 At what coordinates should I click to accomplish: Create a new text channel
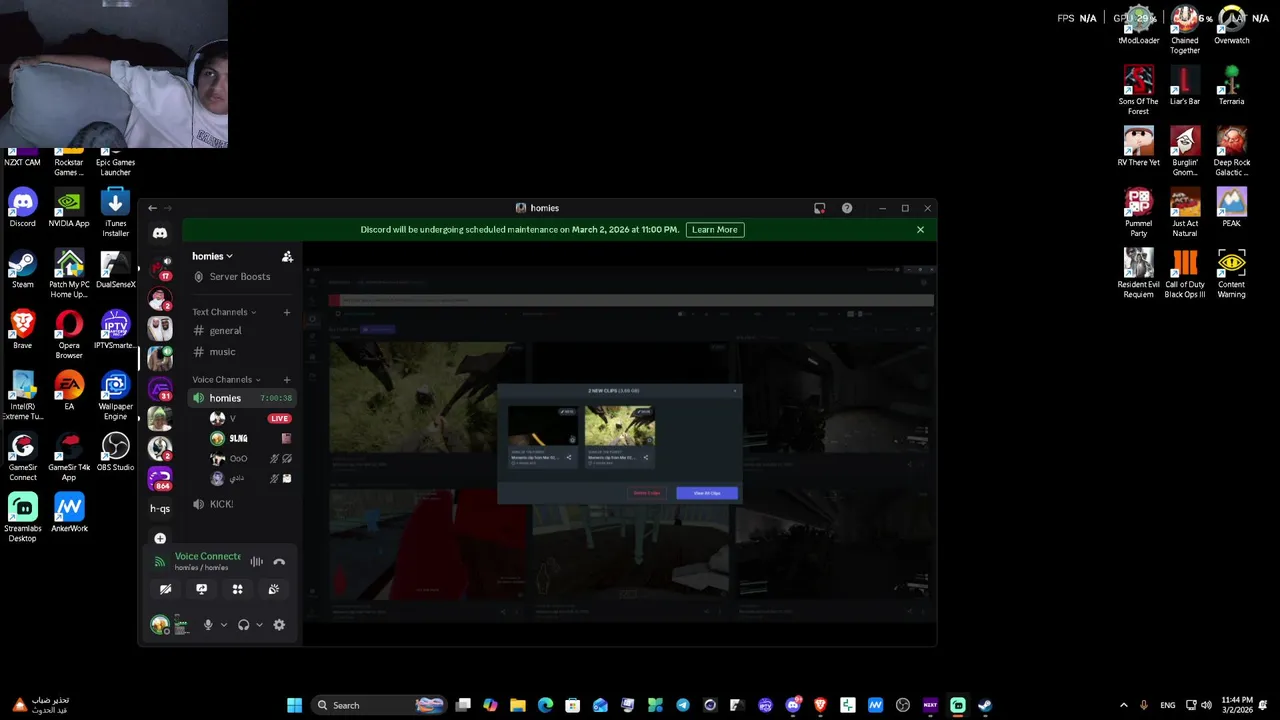click(x=287, y=312)
